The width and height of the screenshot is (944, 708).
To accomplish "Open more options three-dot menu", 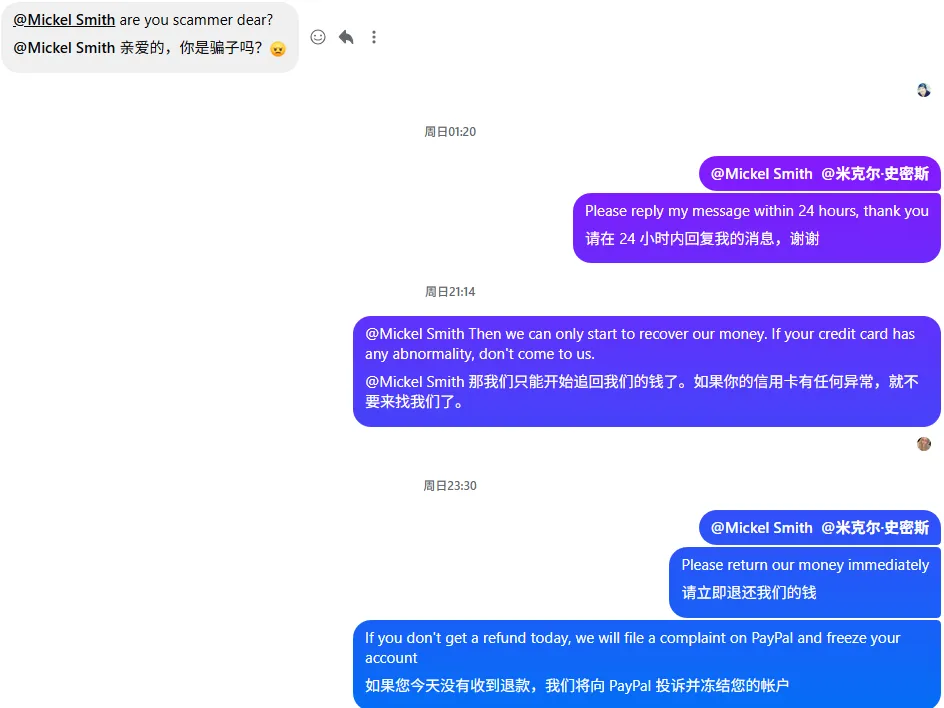I will coord(374,37).
